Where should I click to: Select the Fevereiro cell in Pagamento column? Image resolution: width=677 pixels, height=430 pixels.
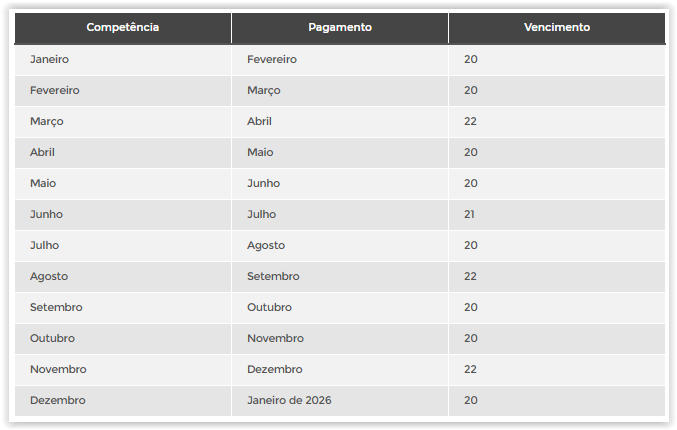(272, 59)
